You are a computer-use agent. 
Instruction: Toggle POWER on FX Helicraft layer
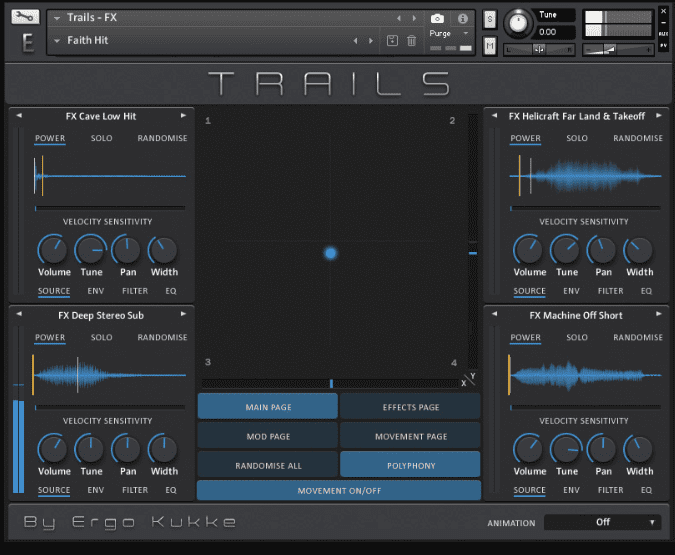tap(525, 138)
